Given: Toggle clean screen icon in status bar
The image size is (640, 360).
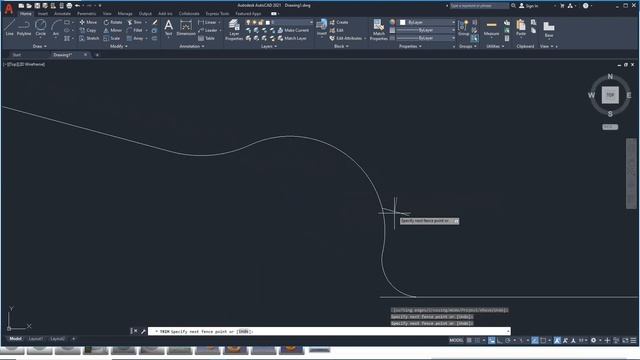Looking at the screenshot, I should point(625,340).
